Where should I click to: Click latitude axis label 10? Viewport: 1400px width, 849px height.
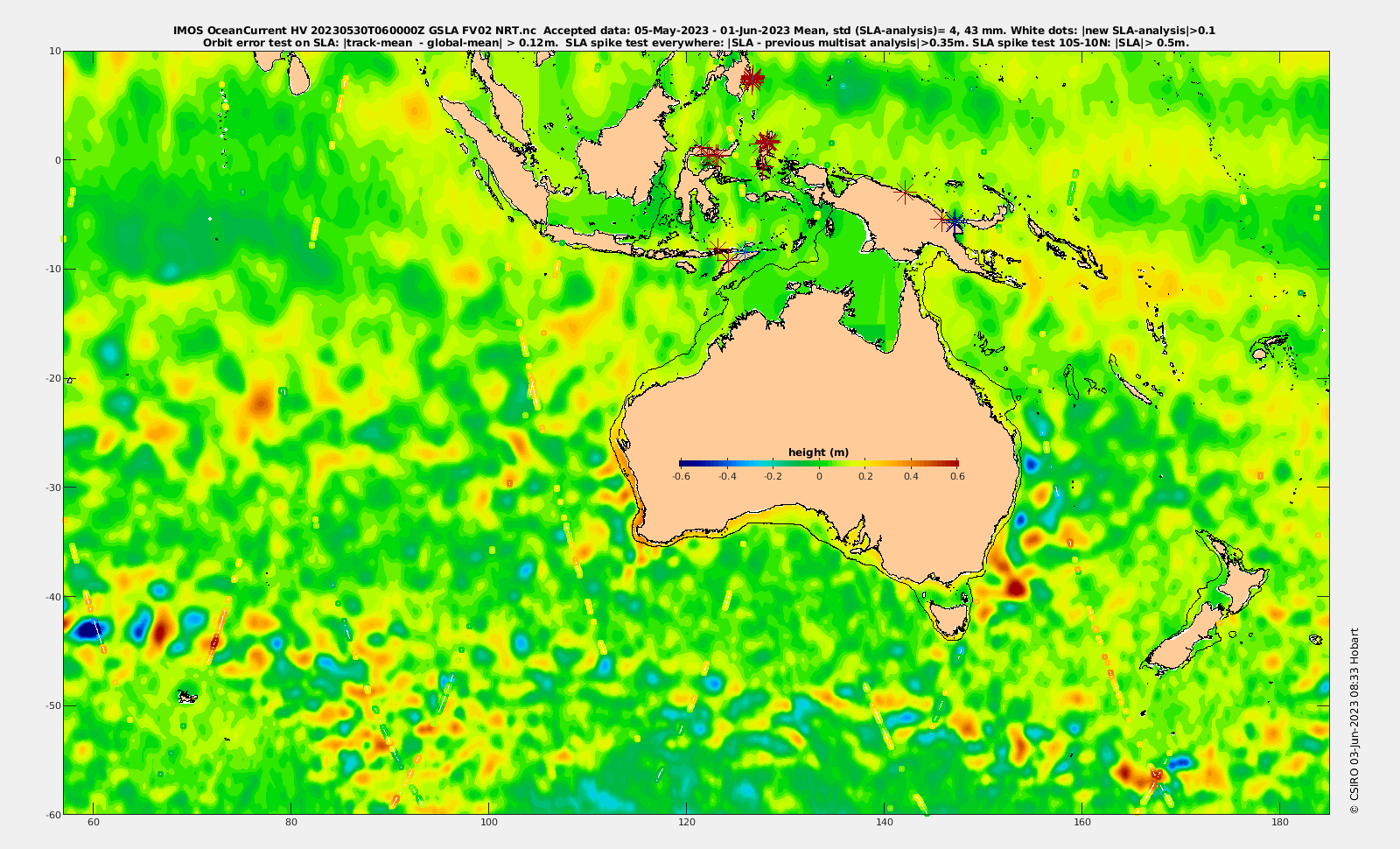click(x=54, y=51)
